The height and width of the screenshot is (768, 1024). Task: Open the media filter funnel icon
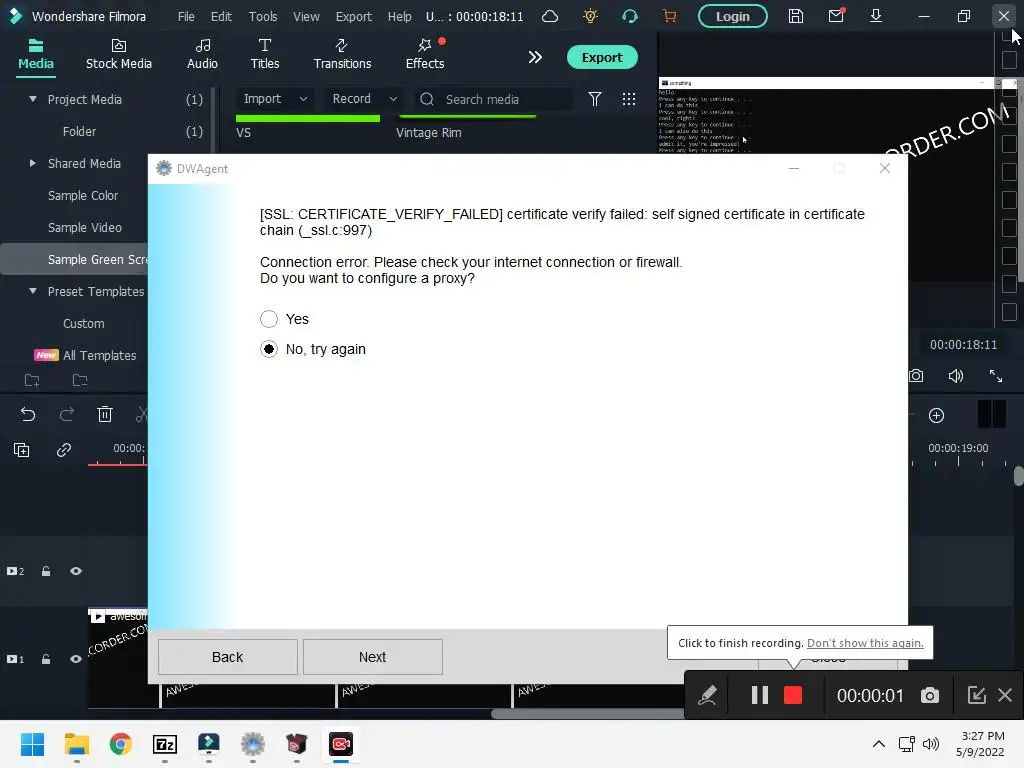click(x=594, y=99)
